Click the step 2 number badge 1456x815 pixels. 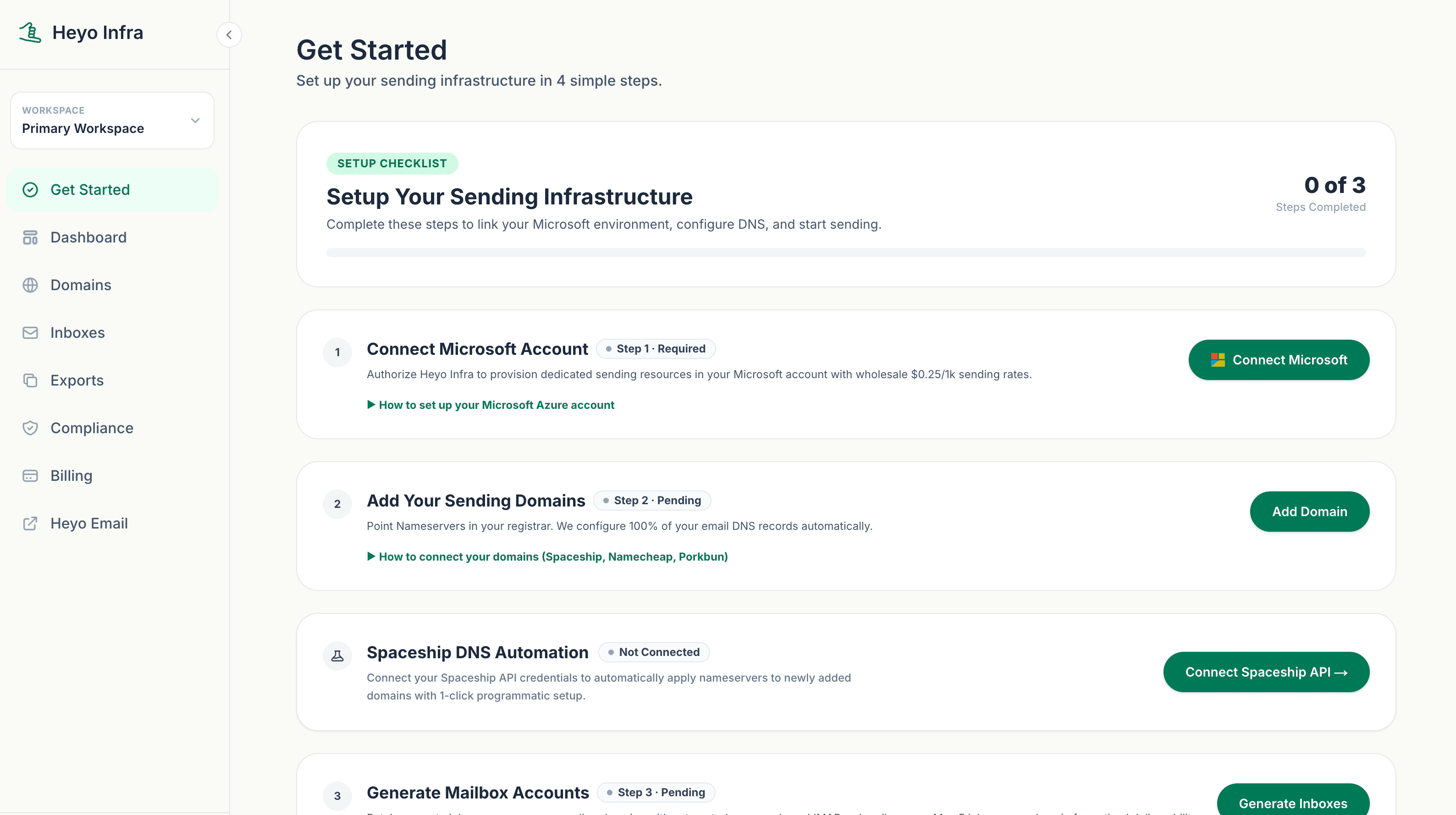(337, 504)
